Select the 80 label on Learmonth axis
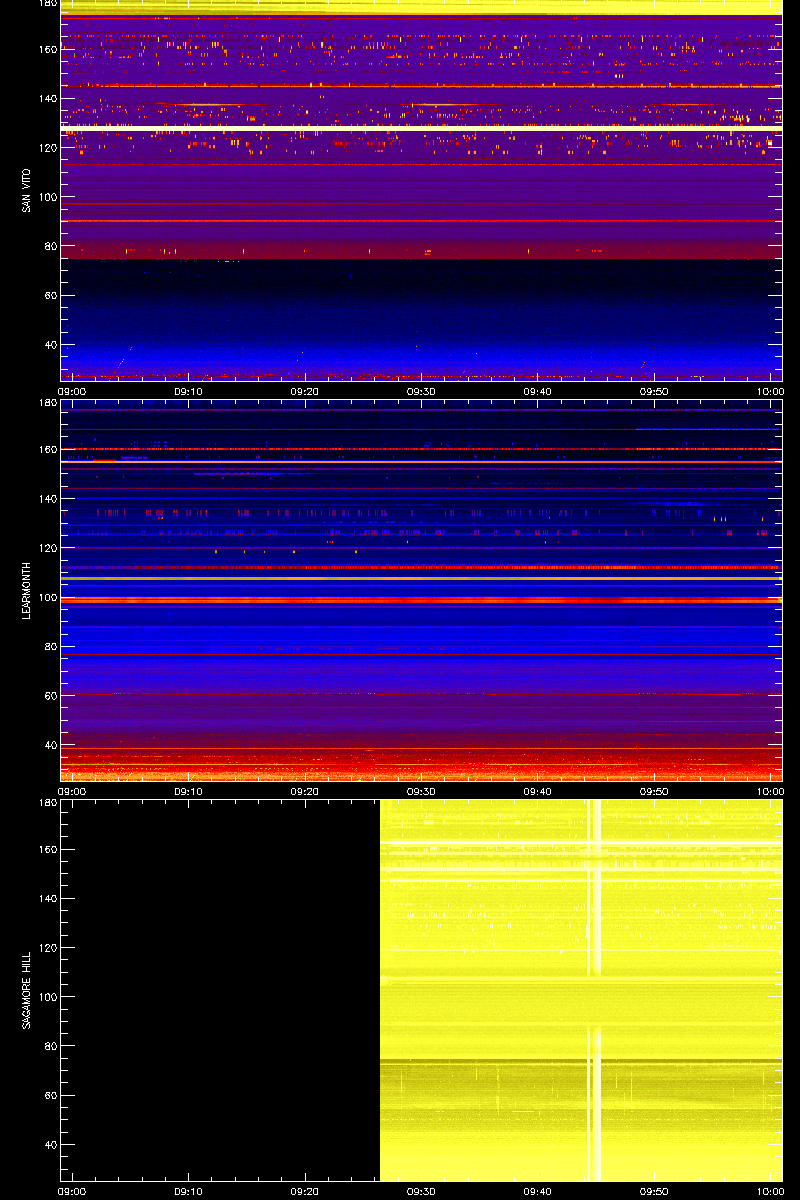The width and height of the screenshot is (800, 1200). (49, 646)
